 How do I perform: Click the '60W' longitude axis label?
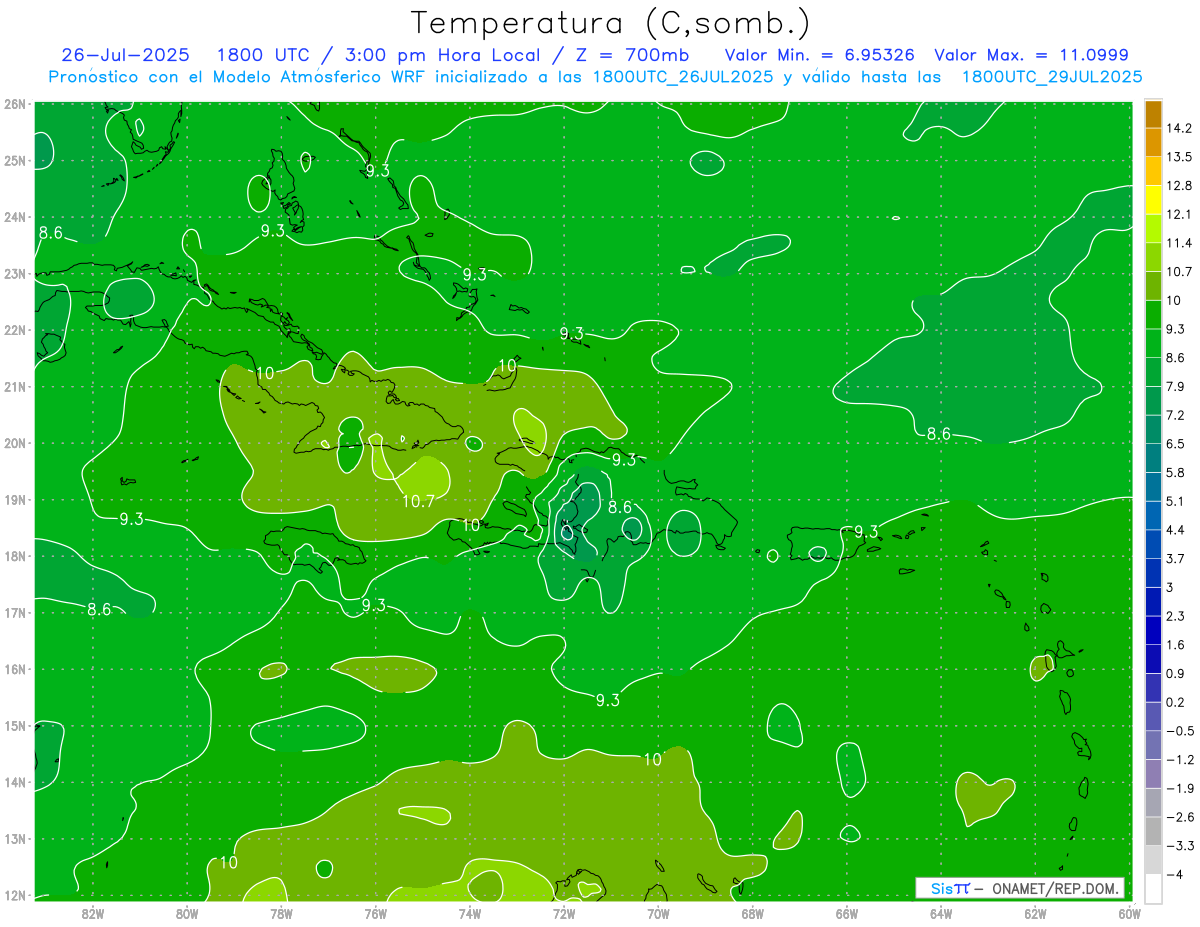tap(1129, 912)
